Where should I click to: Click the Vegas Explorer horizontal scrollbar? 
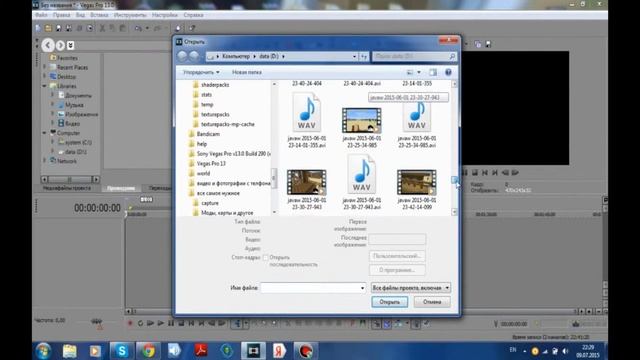70,179
